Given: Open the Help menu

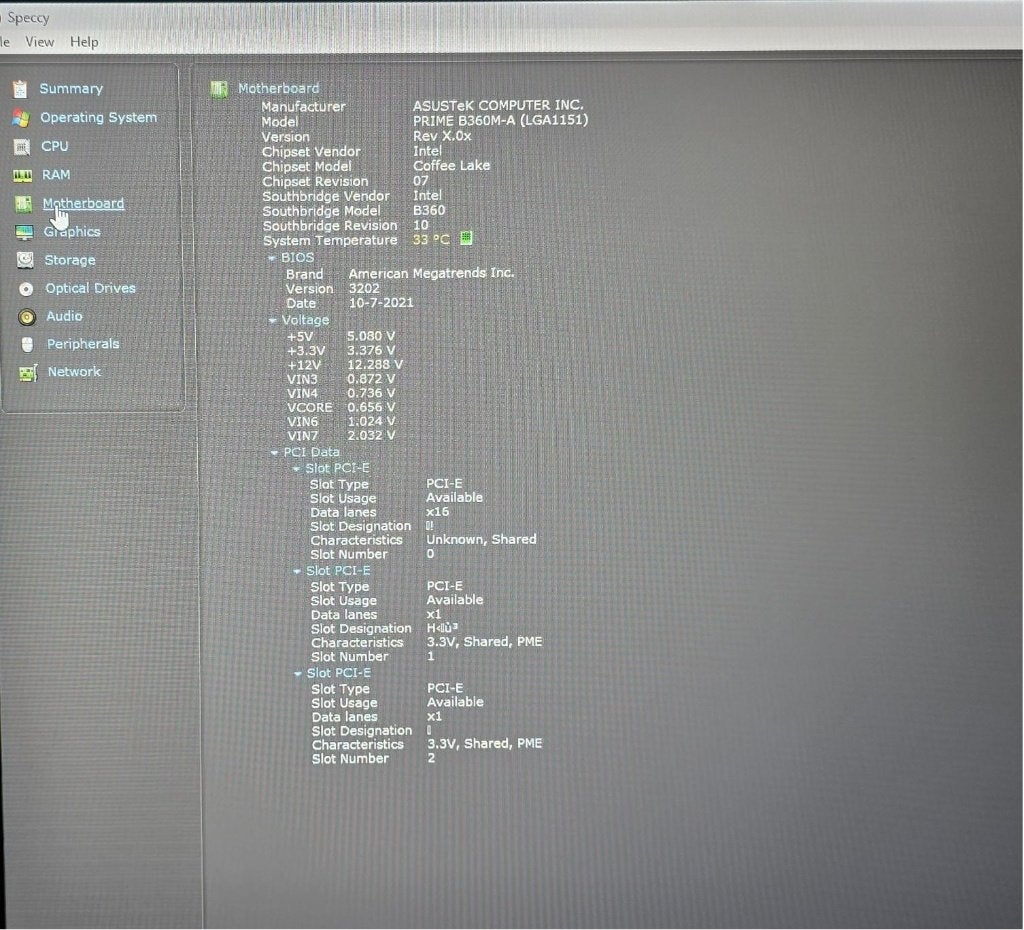Looking at the screenshot, I should 84,42.
